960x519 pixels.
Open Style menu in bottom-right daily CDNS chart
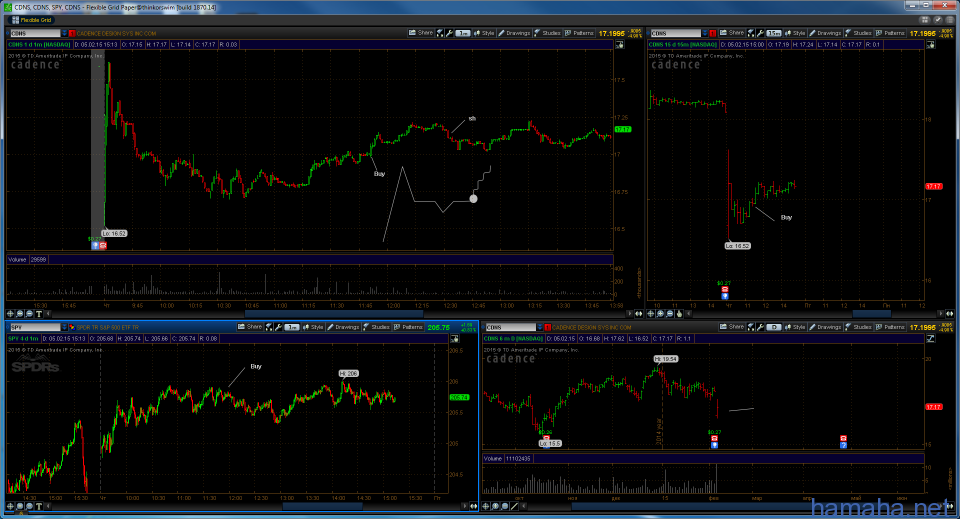[795, 327]
